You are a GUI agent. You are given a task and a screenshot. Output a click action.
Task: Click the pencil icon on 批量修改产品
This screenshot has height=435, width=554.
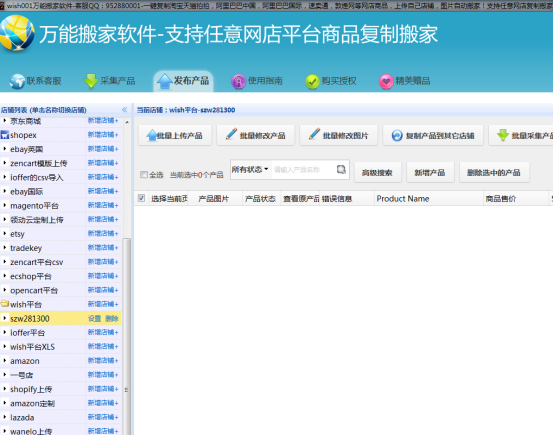click(231, 134)
